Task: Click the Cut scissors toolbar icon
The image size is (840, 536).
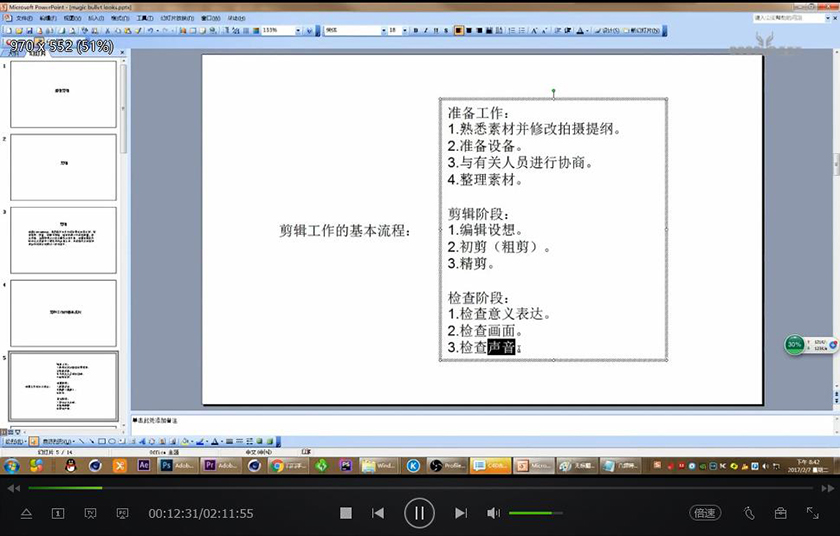Action: [107, 31]
